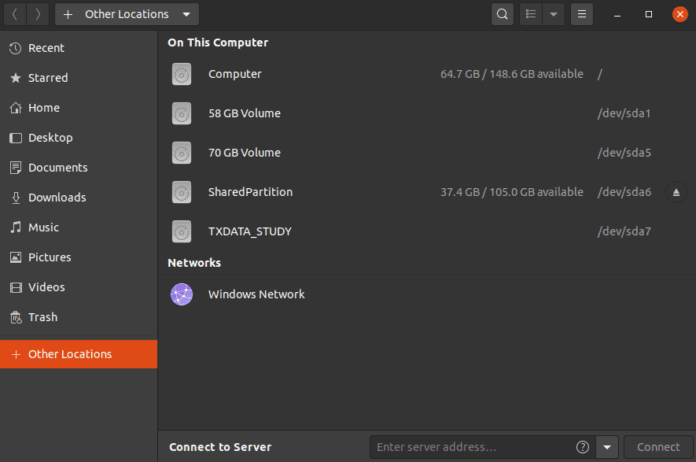This screenshot has height=462, width=696.
Task: Expand the Other Locations path dropdown
Action: point(186,14)
